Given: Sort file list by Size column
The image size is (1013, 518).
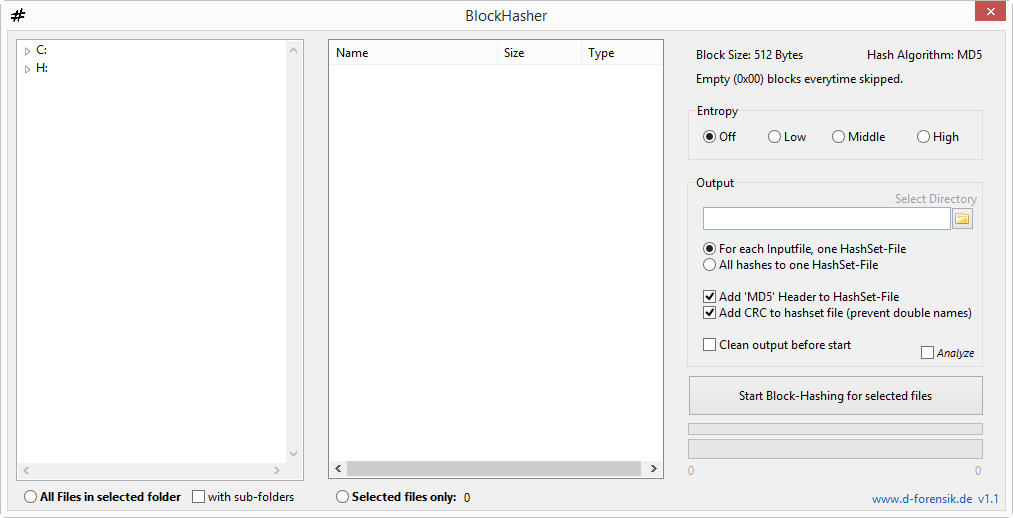Looking at the screenshot, I should click(538, 53).
